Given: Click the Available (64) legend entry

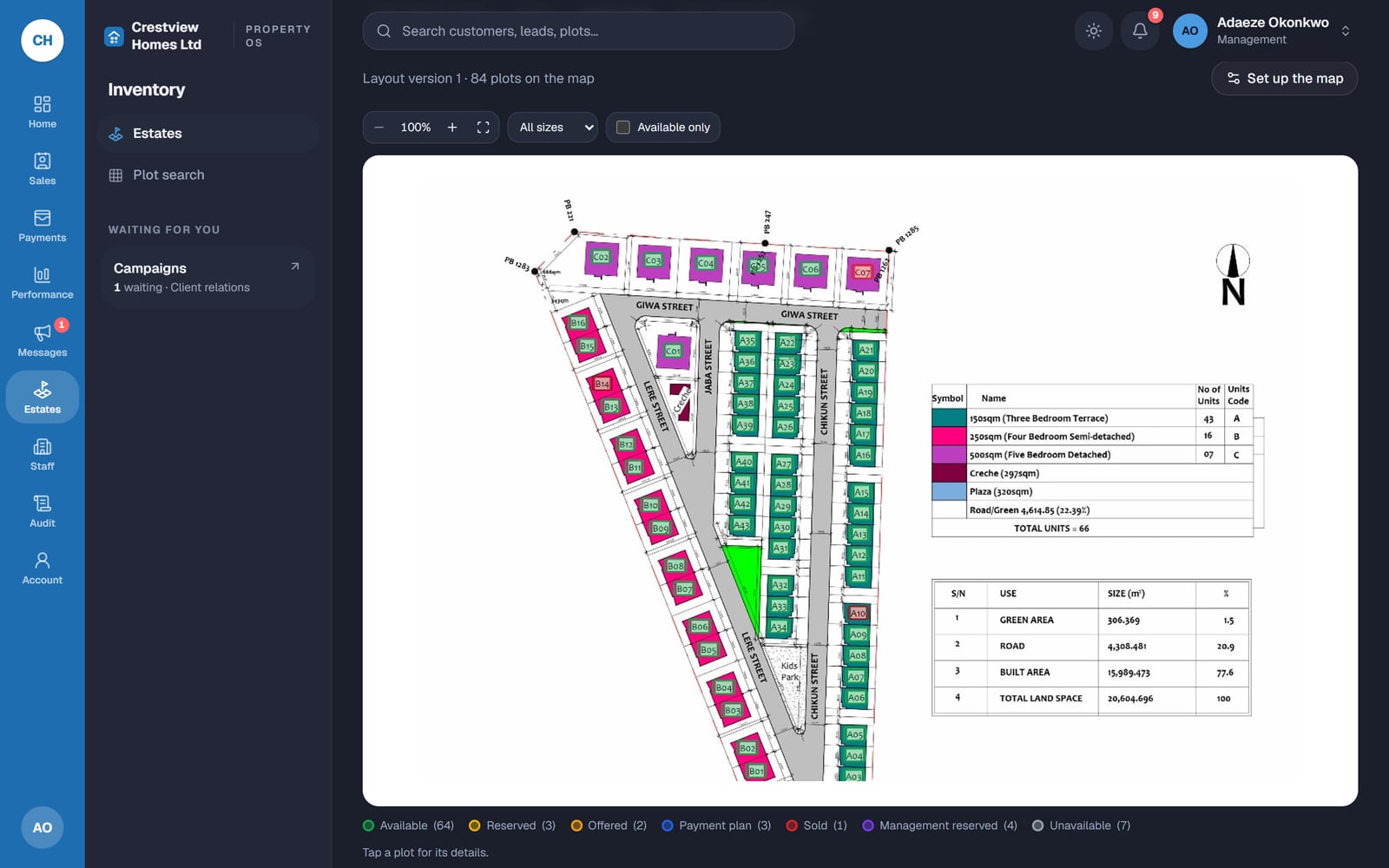Looking at the screenshot, I should [x=408, y=825].
